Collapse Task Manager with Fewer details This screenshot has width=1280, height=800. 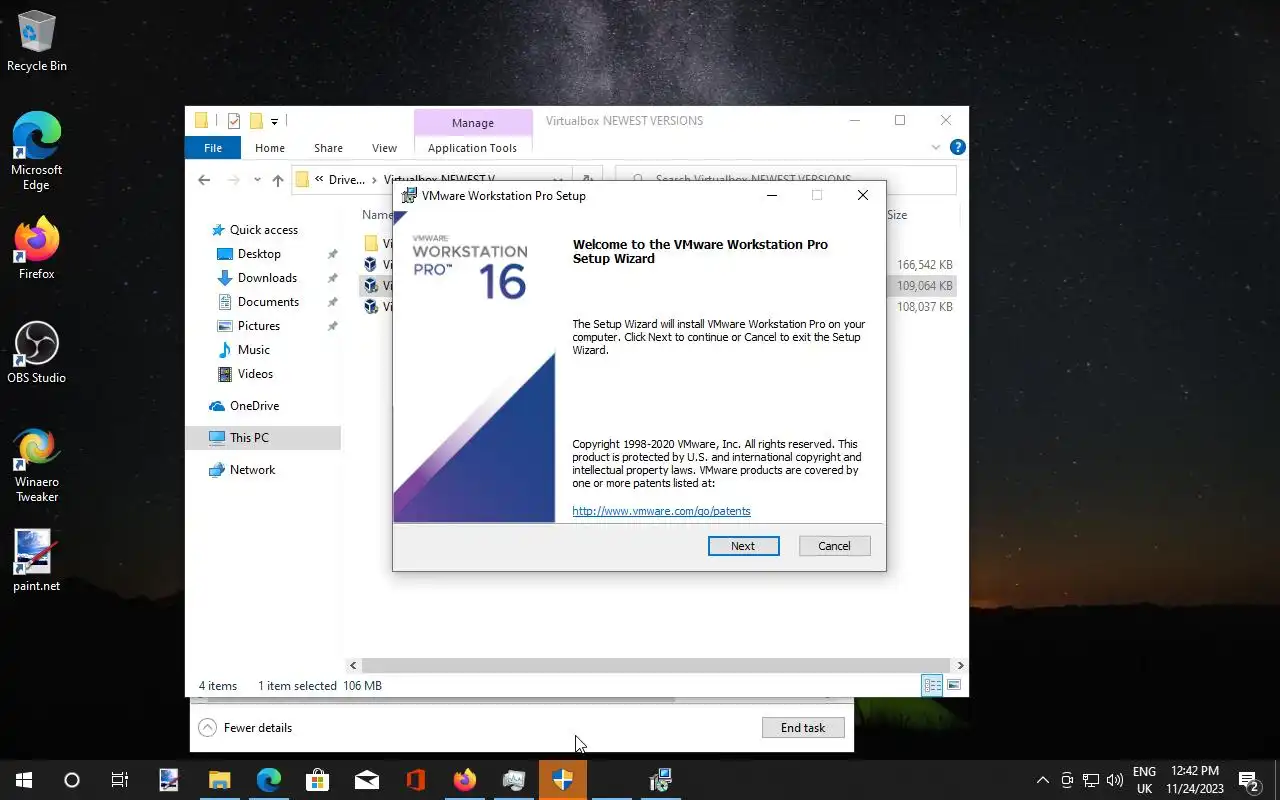tap(245, 728)
